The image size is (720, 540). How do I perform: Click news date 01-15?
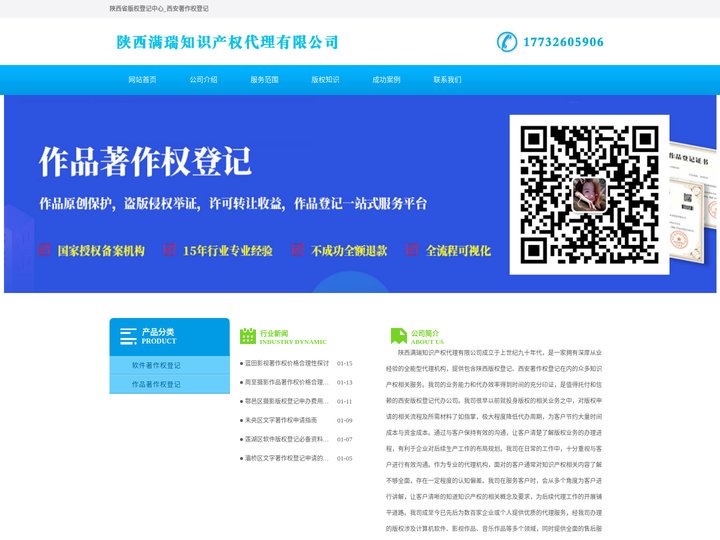[344, 363]
